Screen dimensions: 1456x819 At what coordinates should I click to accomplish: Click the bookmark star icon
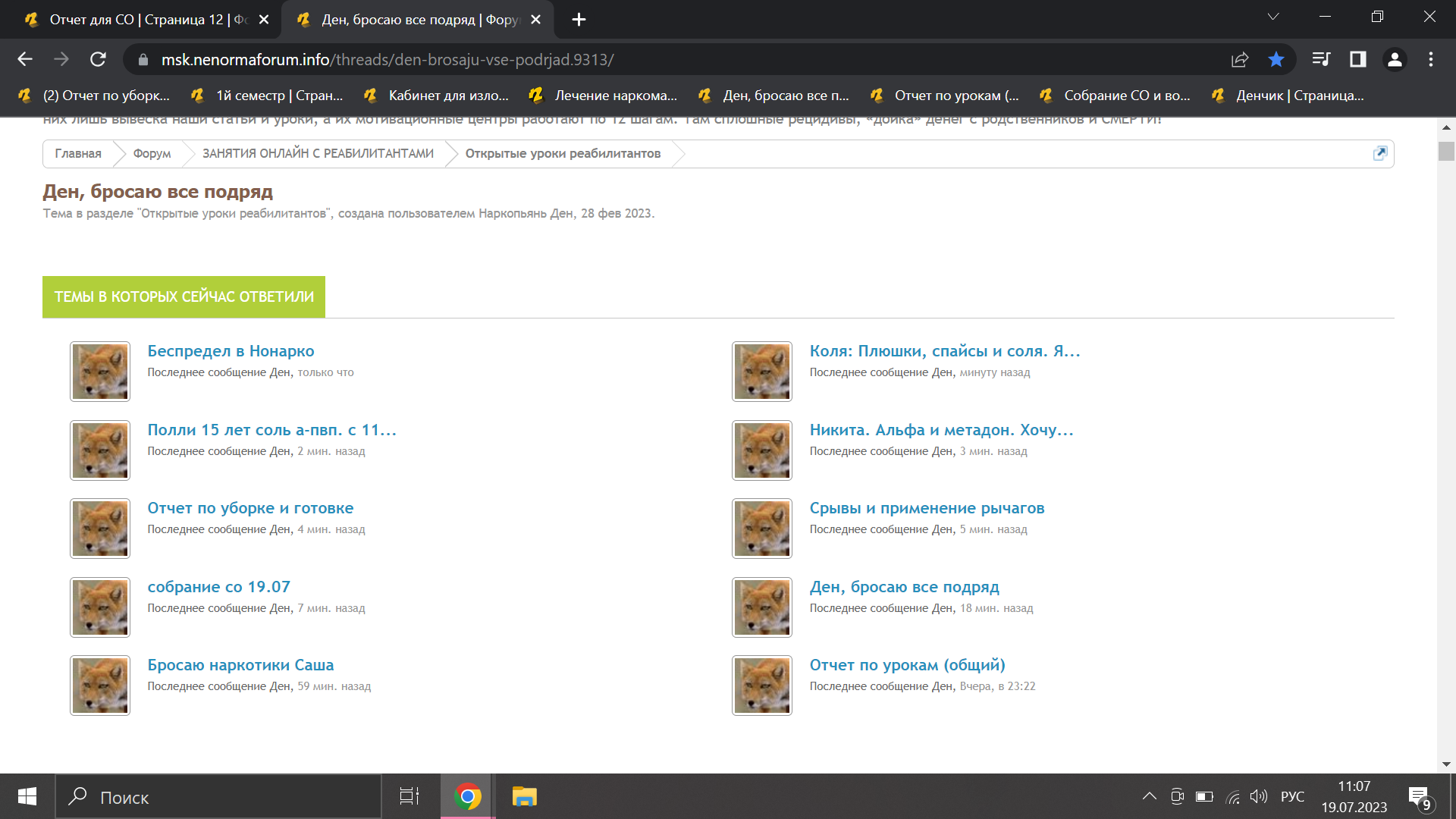click(1276, 59)
